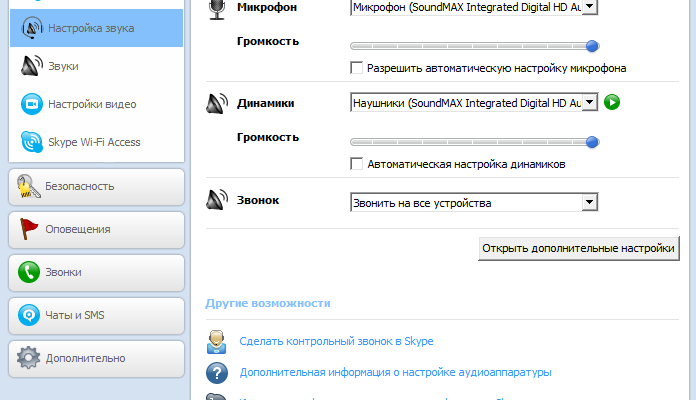Viewport: 696px width, 400px height.
Task: Enable Разрешить автоматическую настройку микрофона checkbox
Action: tap(356, 68)
